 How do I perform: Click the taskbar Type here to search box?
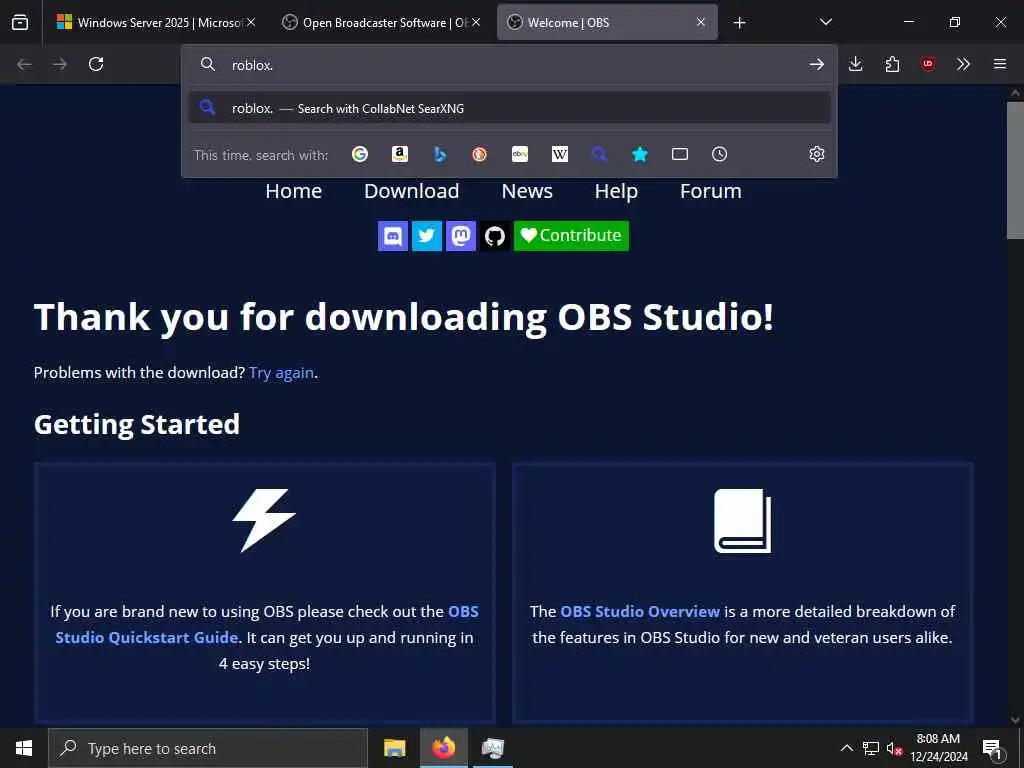pyautogui.click(x=208, y=748)
